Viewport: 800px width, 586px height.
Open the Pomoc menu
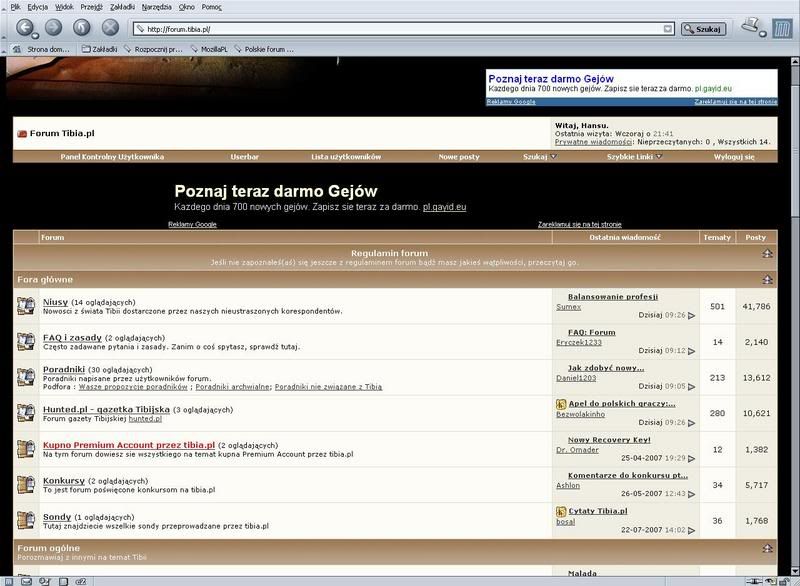pos(211,7)
